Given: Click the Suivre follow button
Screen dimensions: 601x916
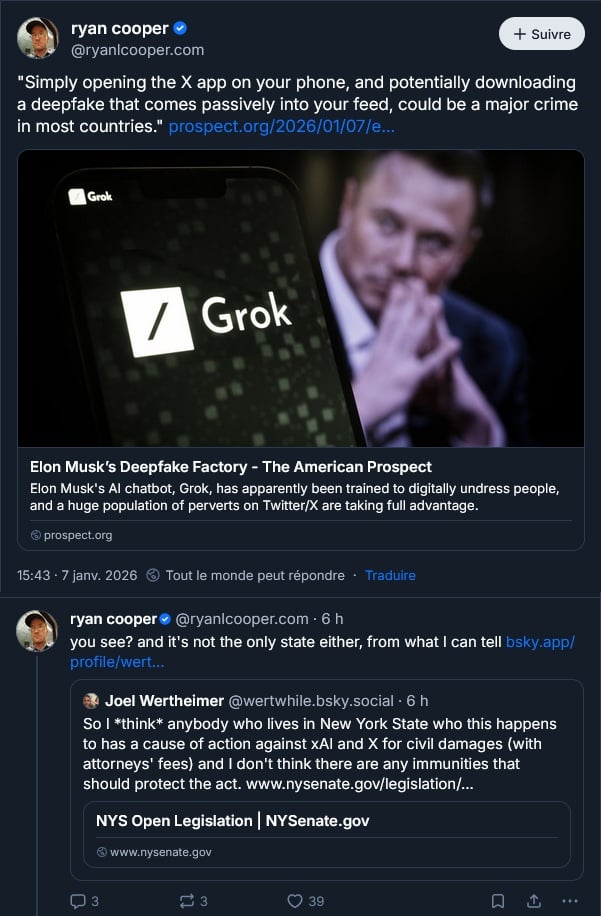Looking at the screenshot, I should (x=541, y=34).
